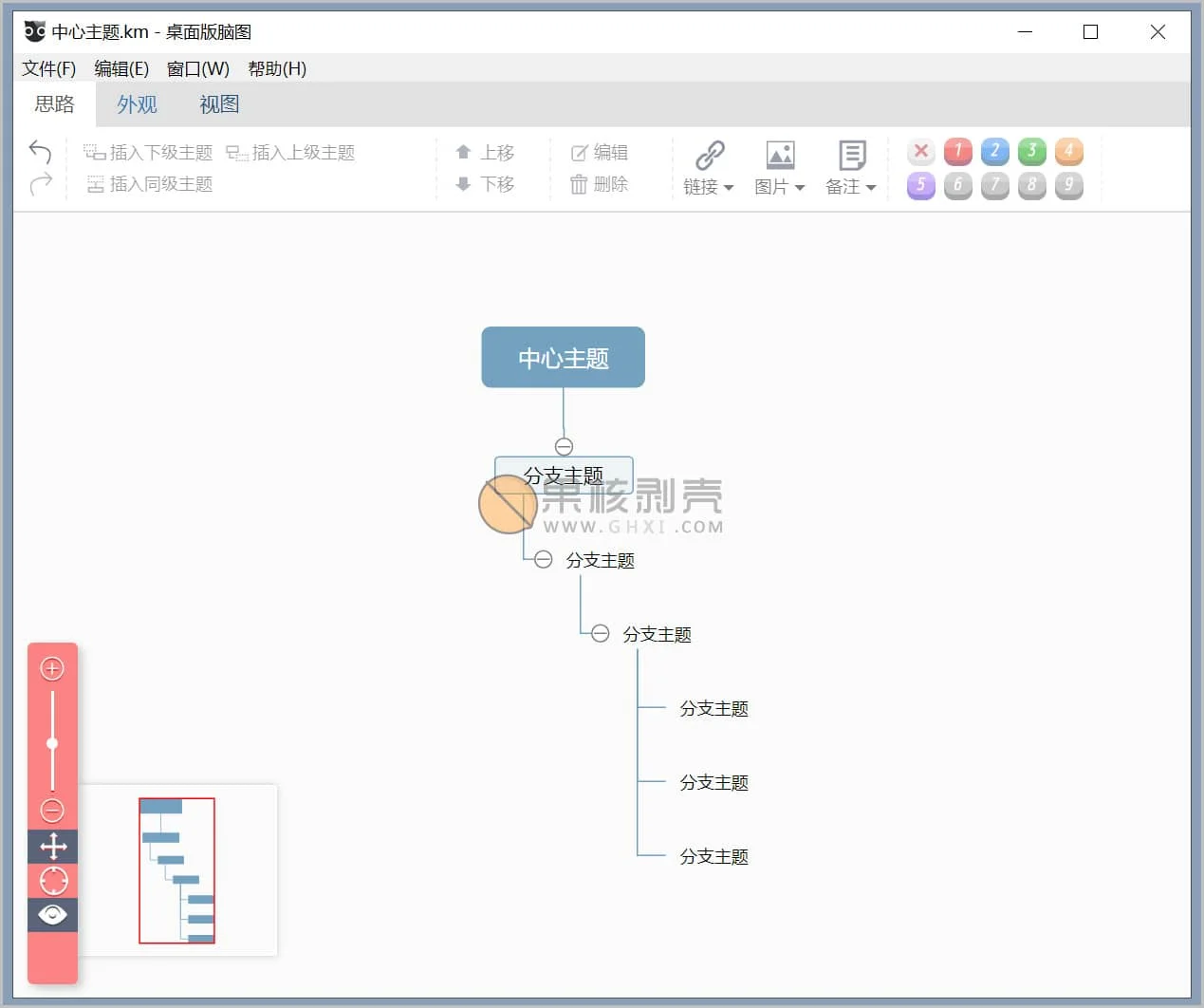Click 插入下级主题 button
The width and height of the screenshot is (1204, 1008).
149,153
